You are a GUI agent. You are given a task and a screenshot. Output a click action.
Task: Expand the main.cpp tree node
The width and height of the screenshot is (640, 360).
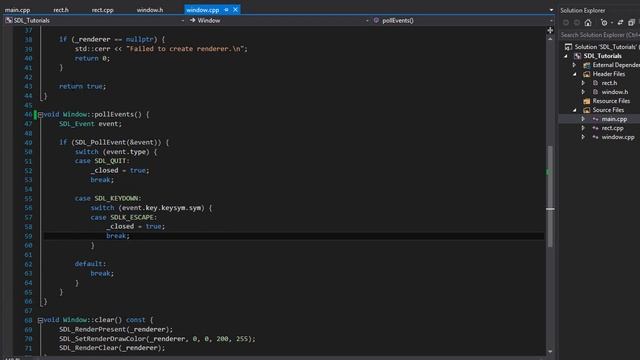(583, 119)
